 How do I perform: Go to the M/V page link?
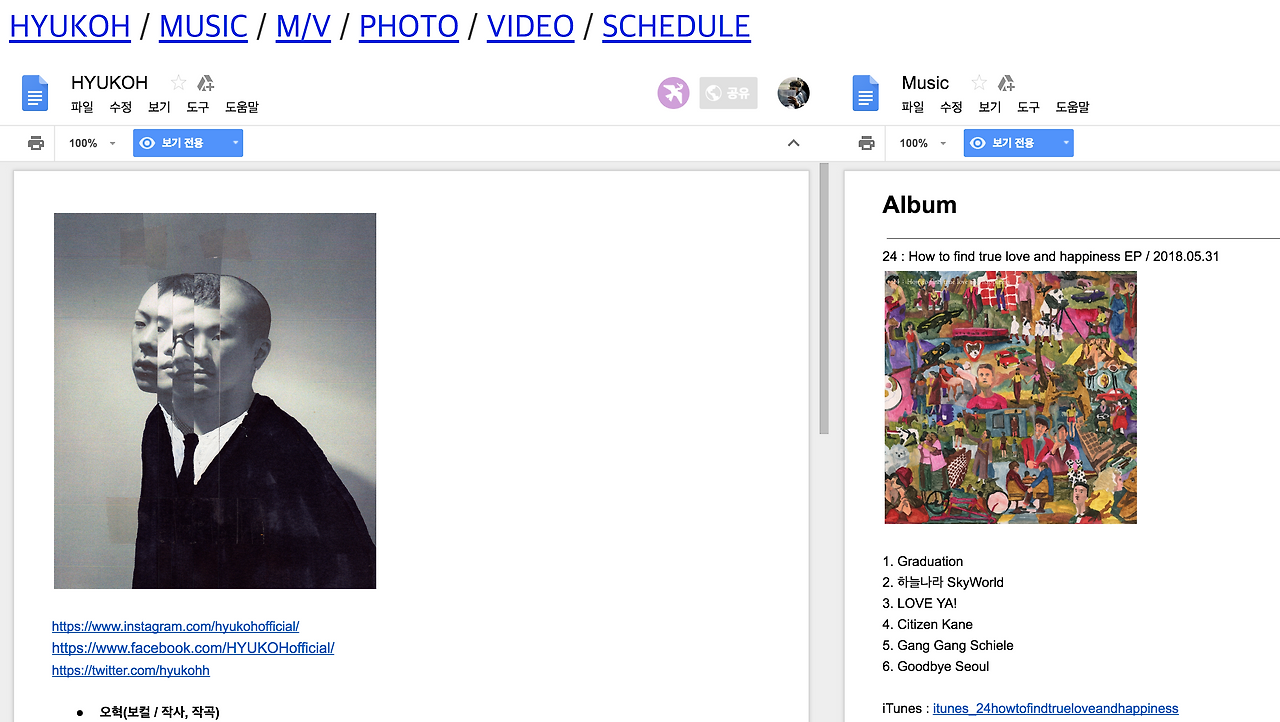303,27
